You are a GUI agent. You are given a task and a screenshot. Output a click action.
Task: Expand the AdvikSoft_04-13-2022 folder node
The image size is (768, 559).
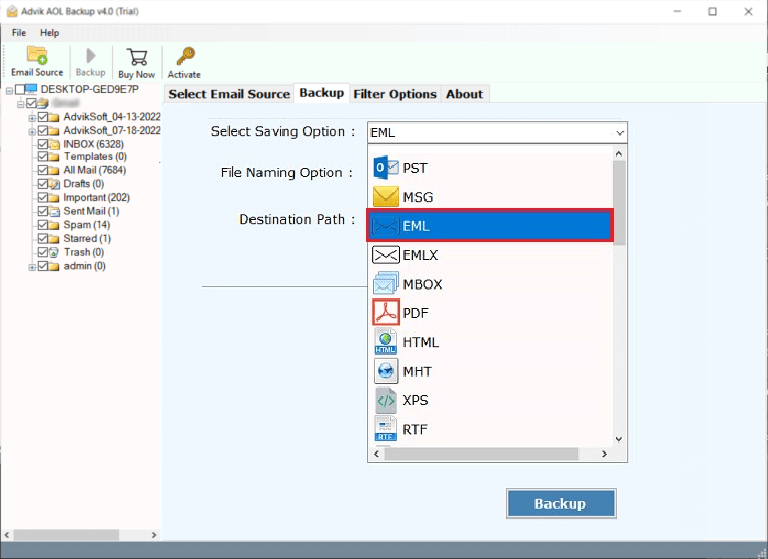[x=32, y=118]
